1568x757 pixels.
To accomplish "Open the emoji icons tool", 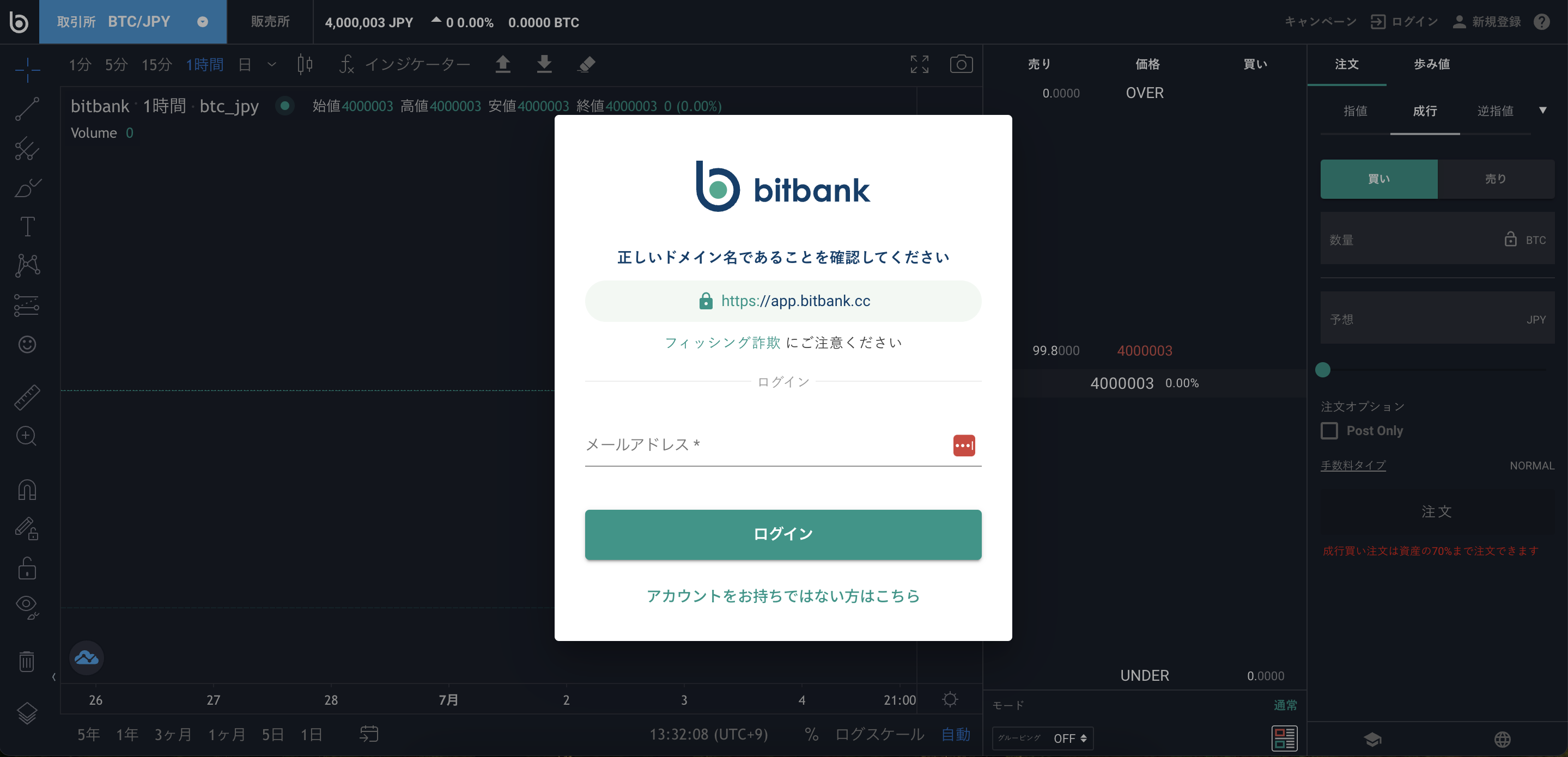I will [27, 344].
